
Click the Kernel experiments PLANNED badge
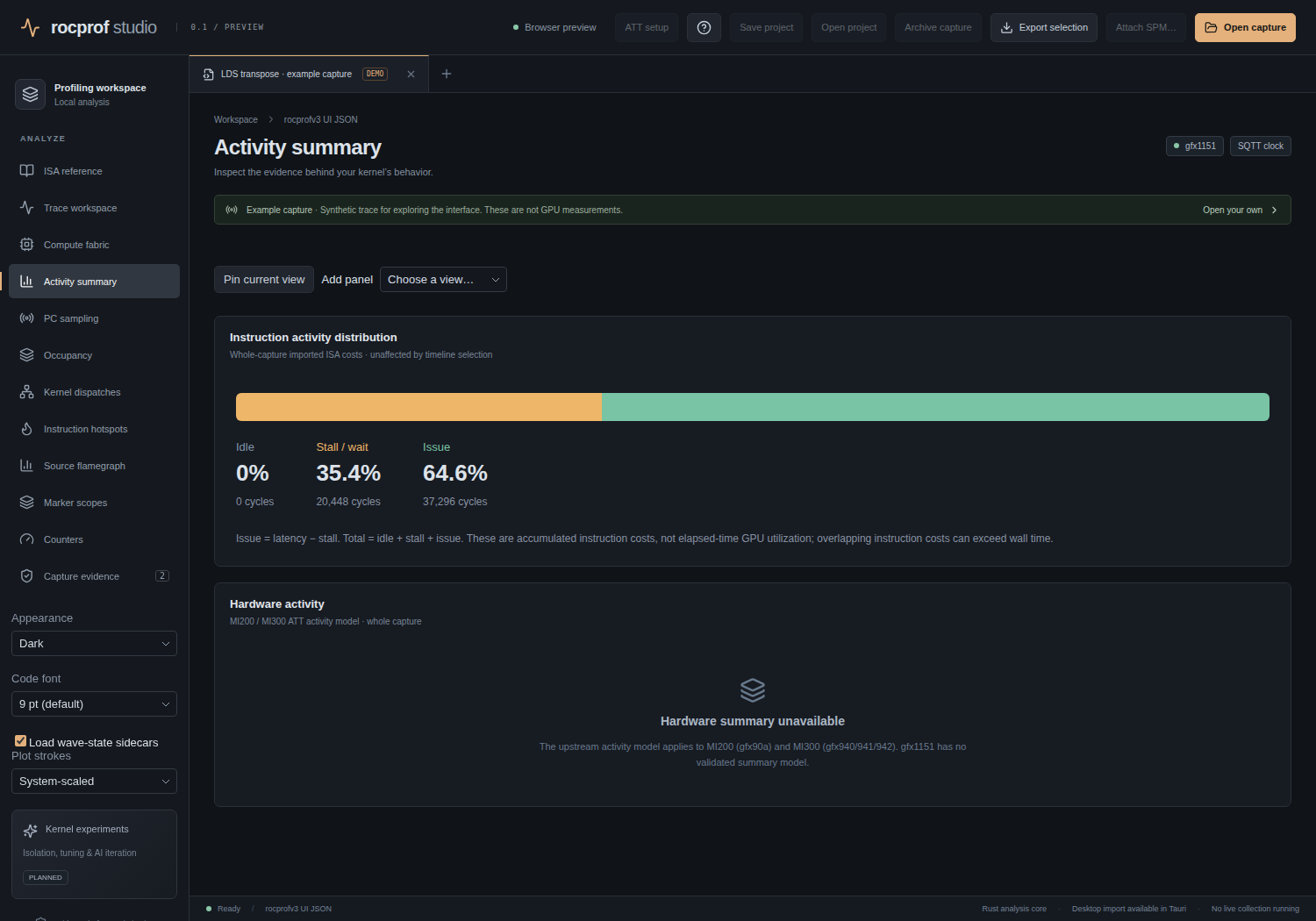click(46, 878)
